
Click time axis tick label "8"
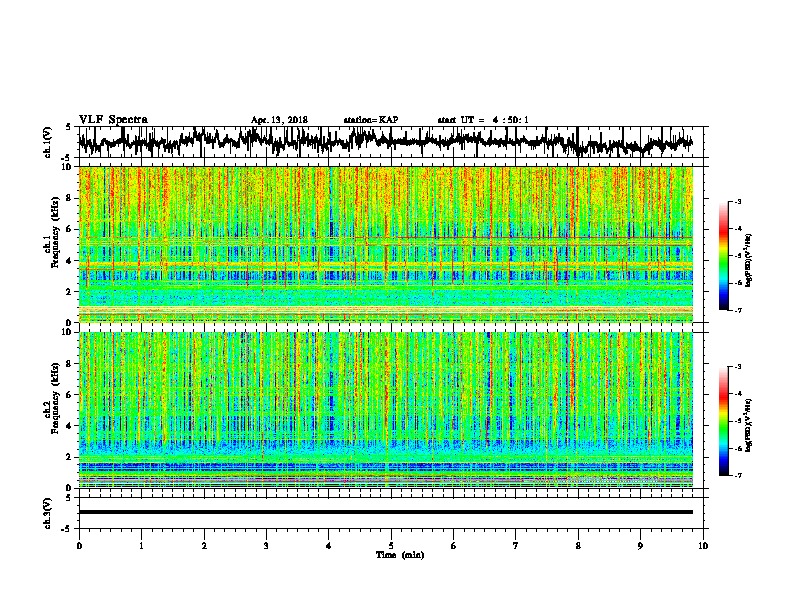pos(578,546)
